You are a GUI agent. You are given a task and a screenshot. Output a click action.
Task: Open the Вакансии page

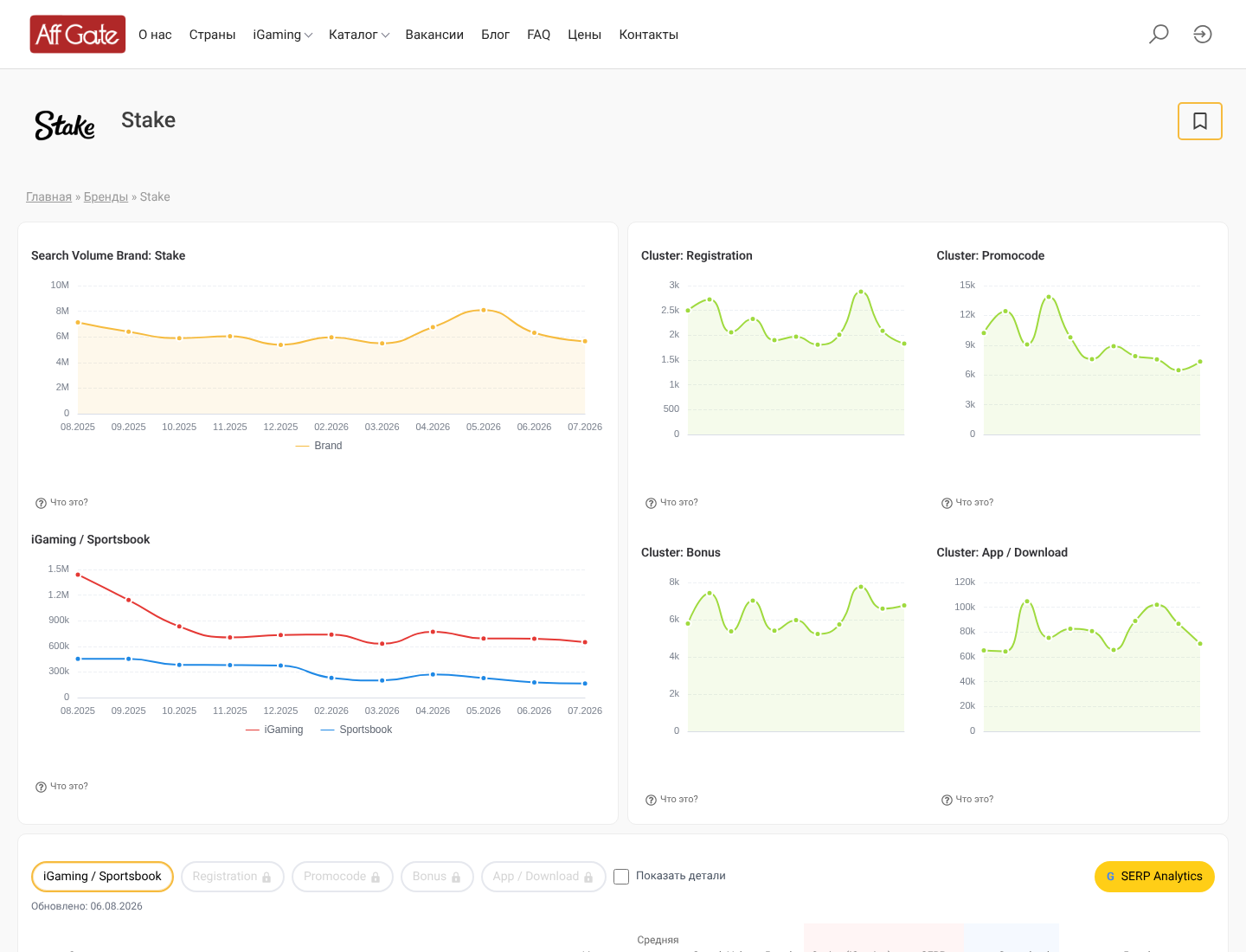tap(434, 35)
